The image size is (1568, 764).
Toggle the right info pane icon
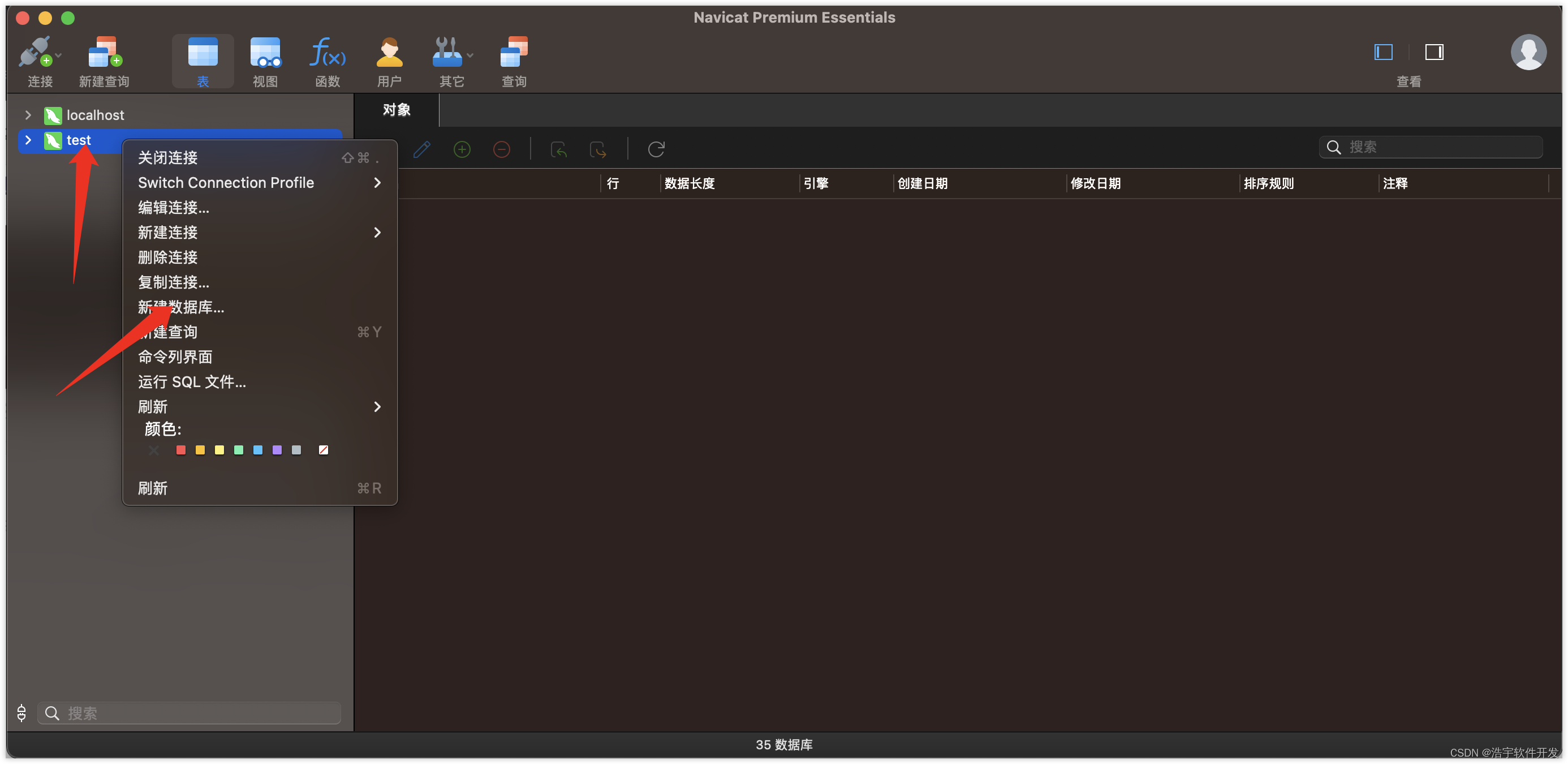coord(1434,53)
